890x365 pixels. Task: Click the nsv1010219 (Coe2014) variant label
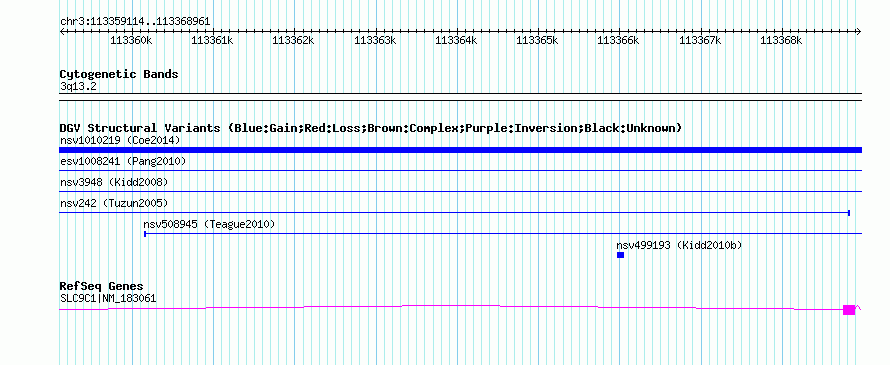click(x=120, y=140)
